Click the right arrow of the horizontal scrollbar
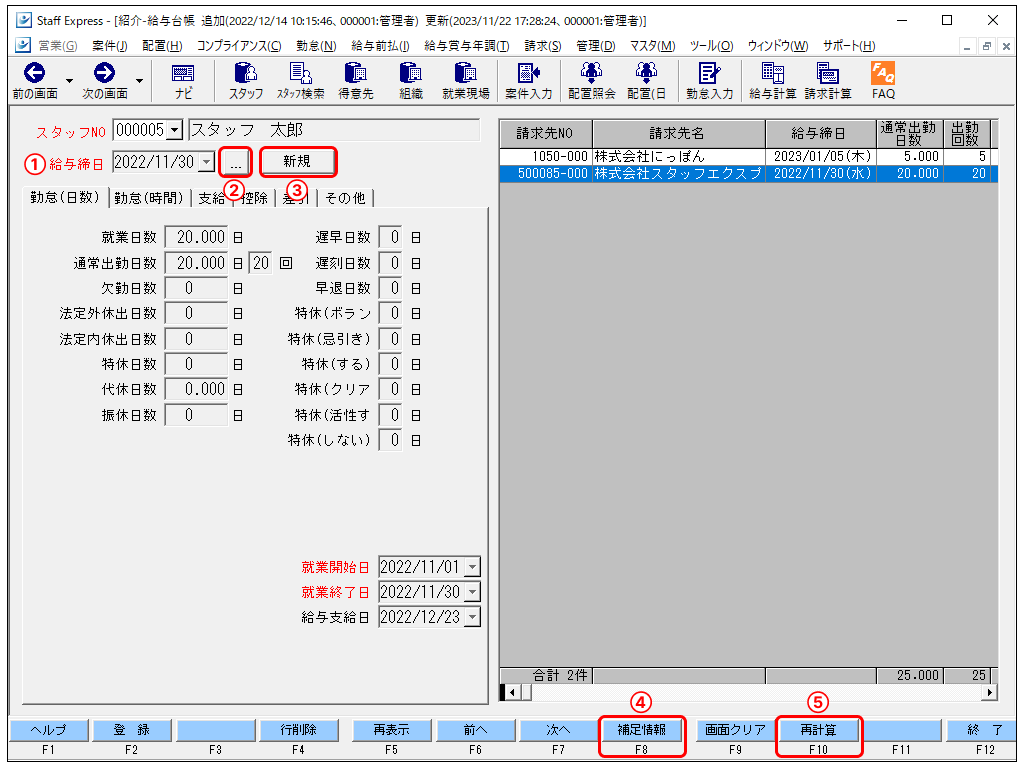The image size is (1024, 768). pos(990,692)
